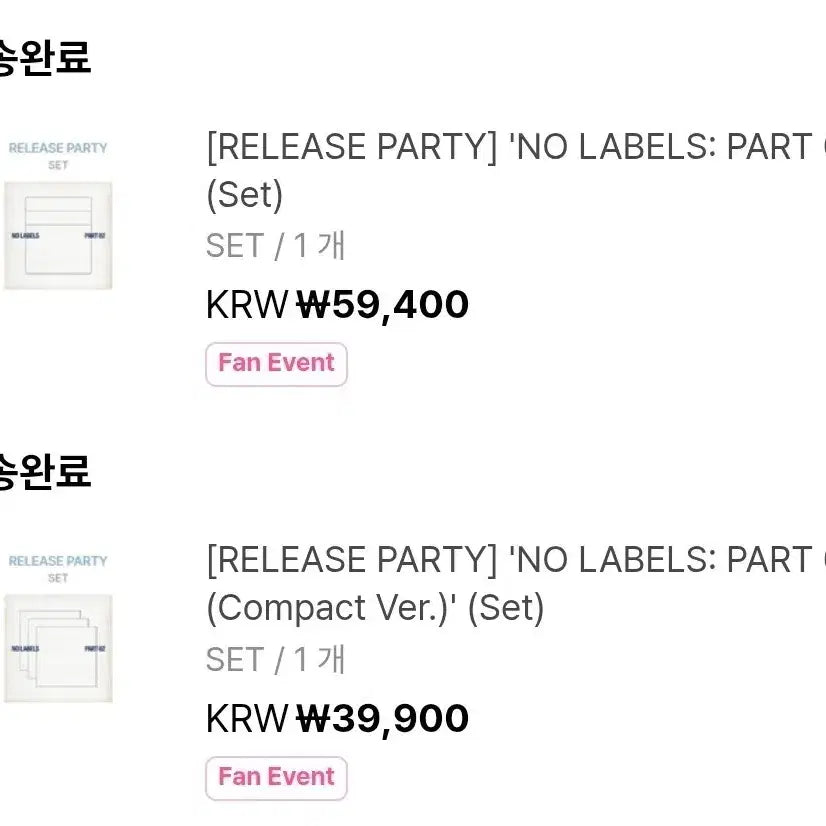Click the Fan Event badge under ₩39,900
826x826 pixels.
(x=277, y=778)
